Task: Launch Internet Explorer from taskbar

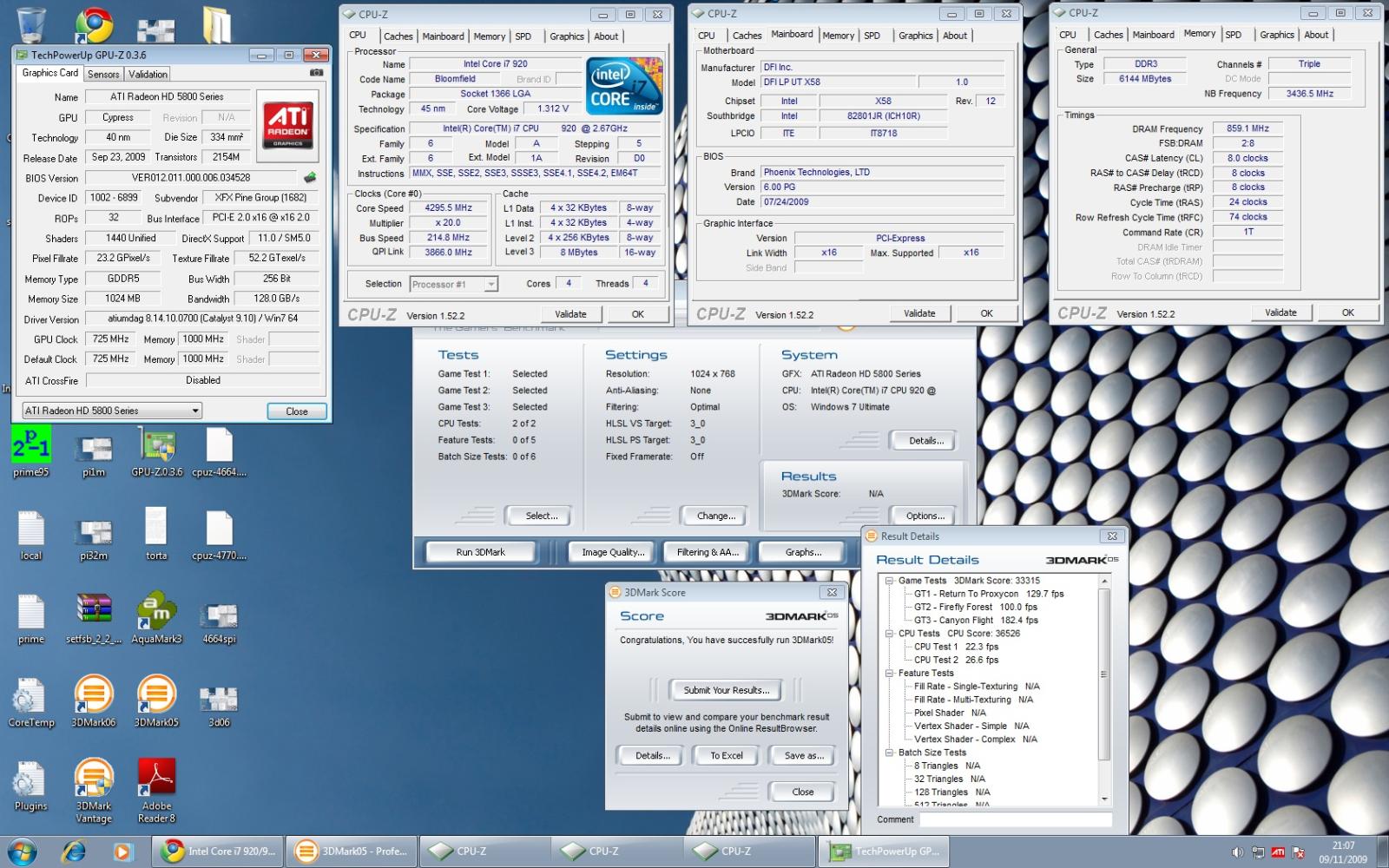Action: (74, 852)
